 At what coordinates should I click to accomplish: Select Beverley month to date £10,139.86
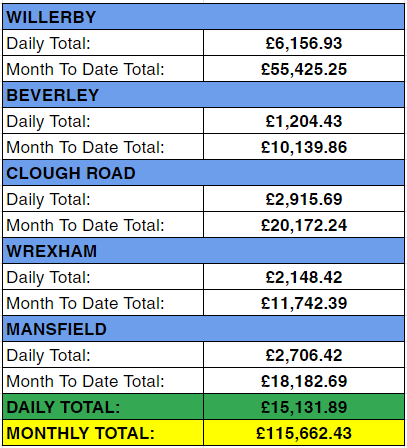coord(304,147)
